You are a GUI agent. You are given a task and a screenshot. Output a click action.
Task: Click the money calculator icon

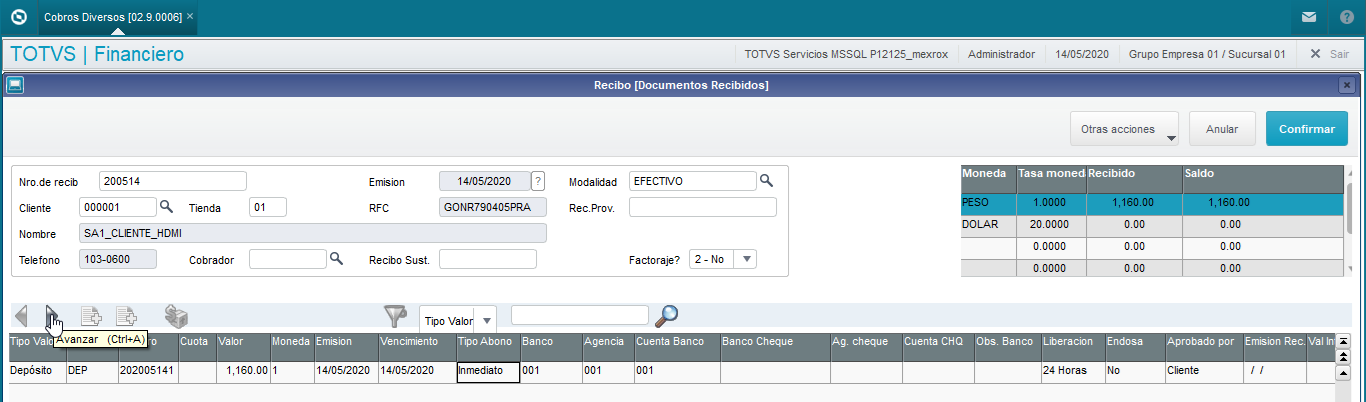pos(177,317)
